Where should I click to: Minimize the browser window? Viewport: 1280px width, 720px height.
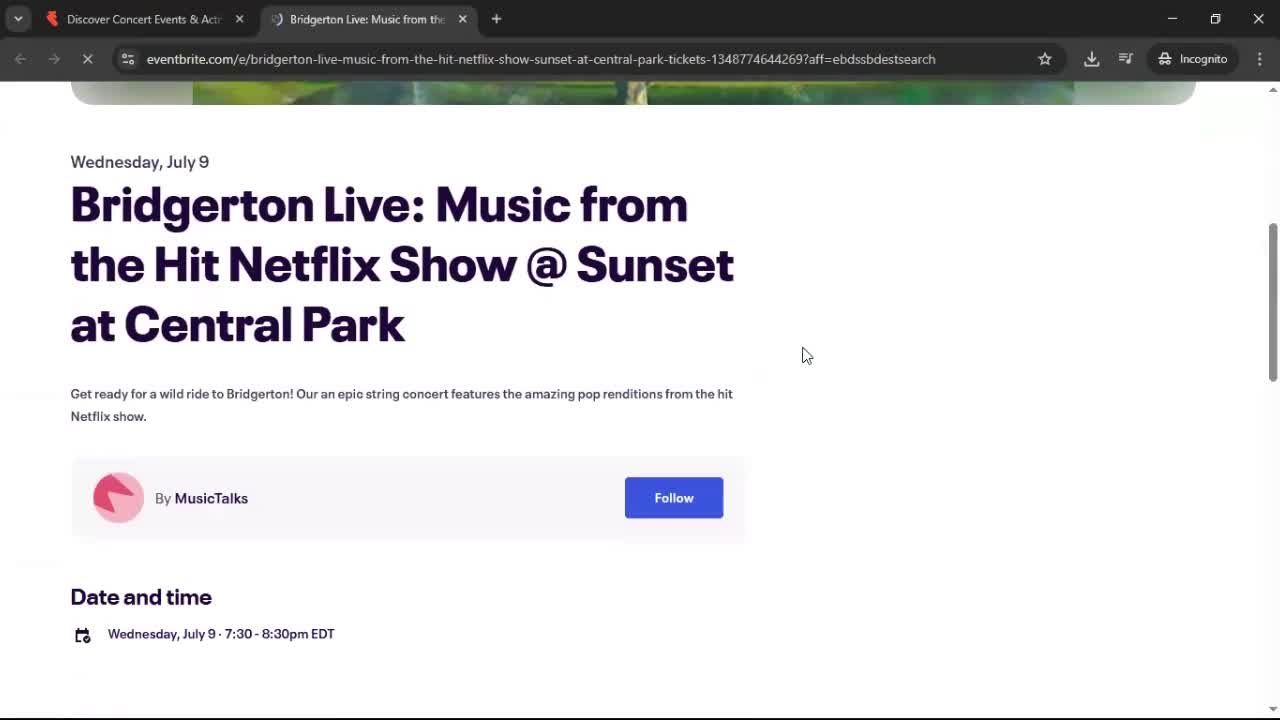point(1172,19)
